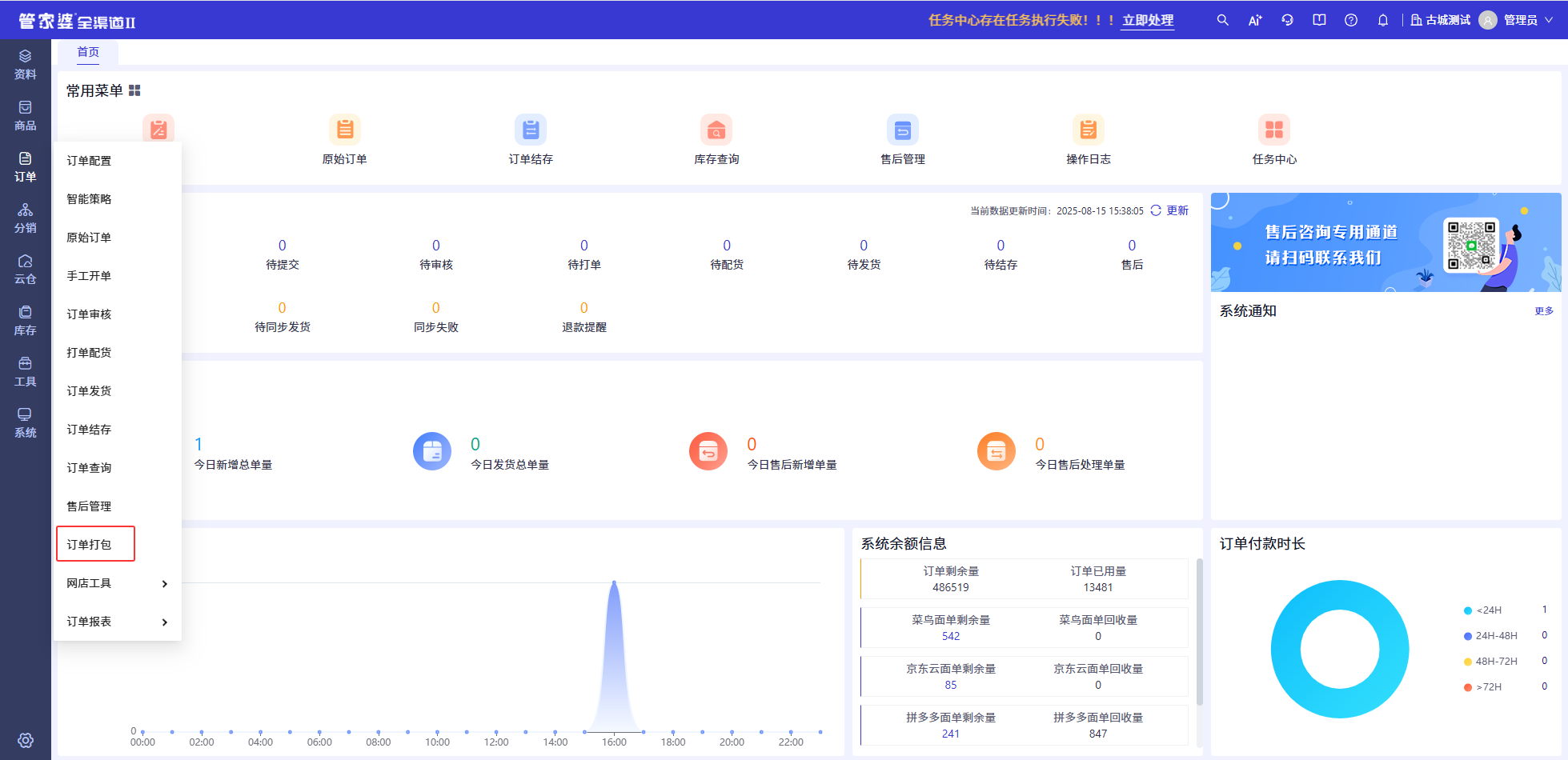Click the <24H legend item
The height and width of the screenshot is (760, 1568).
pos(1482,610)
